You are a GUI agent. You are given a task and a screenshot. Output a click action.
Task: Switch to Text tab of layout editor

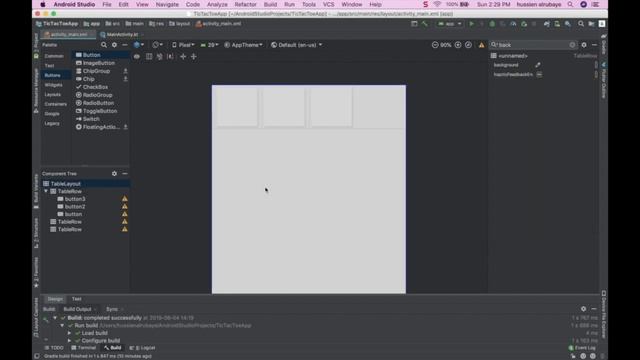point(76,299)
